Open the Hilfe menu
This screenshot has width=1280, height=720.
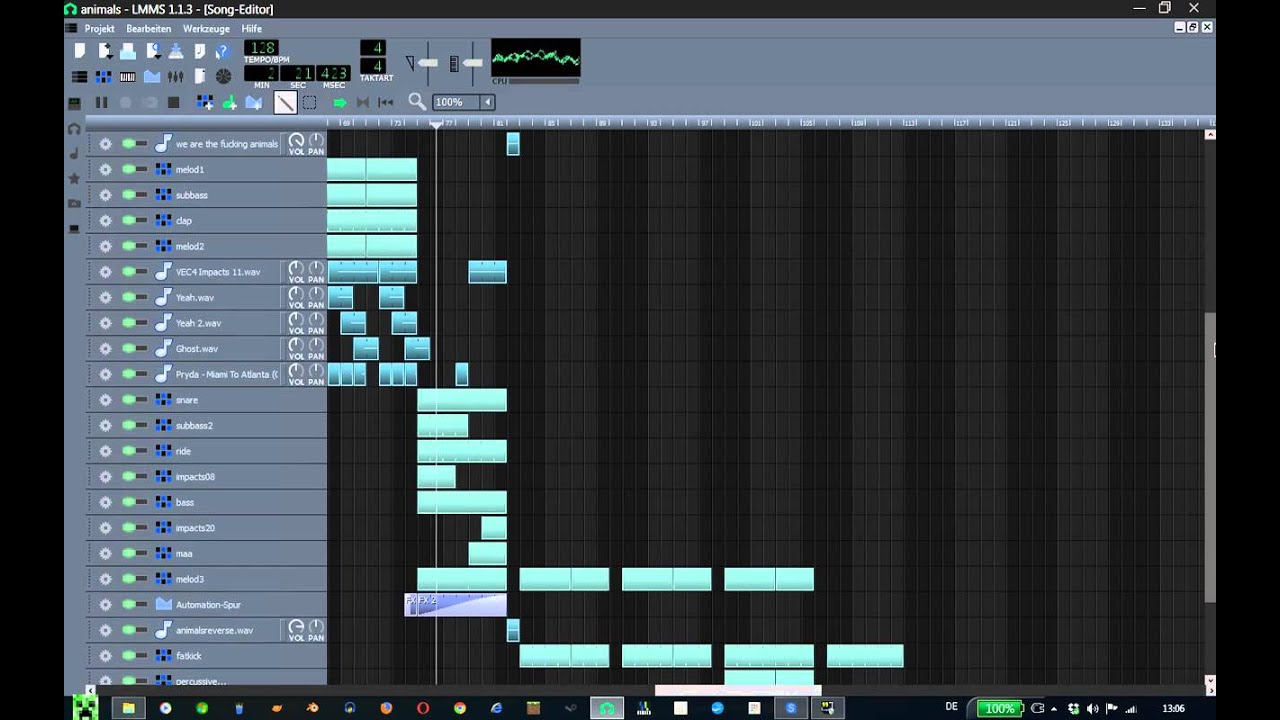click(251, 29)
